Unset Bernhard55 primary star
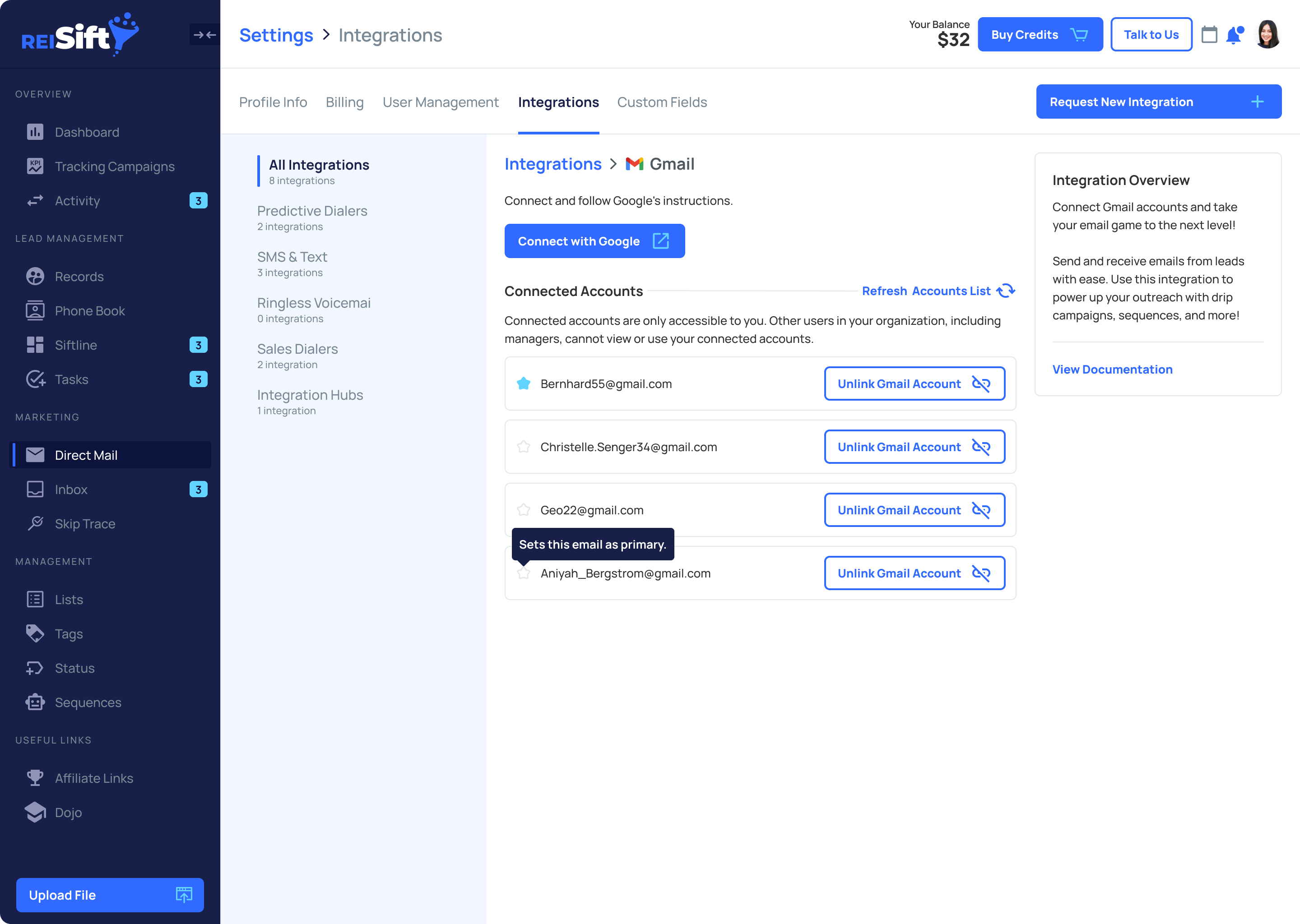This screenshot has width=1300, height=924. pyautogui.click(x=524, y=383)
